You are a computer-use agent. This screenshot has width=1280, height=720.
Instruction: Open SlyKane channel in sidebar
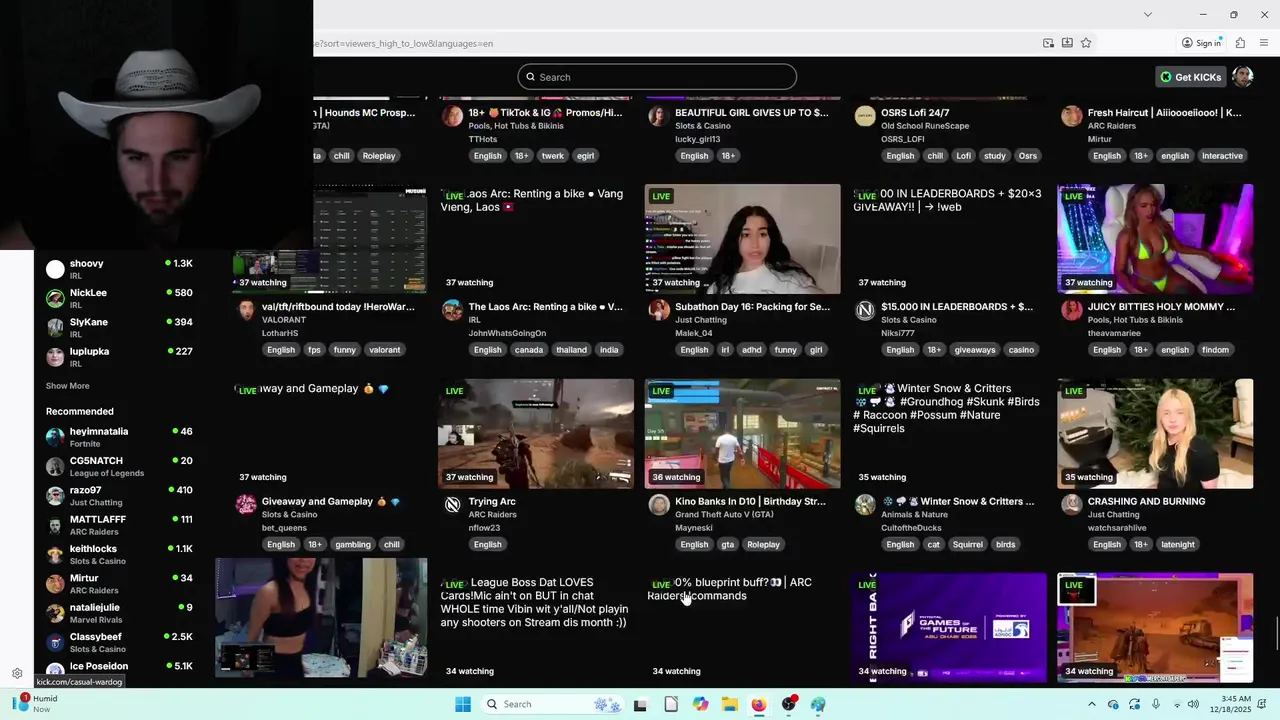point(119,327)
